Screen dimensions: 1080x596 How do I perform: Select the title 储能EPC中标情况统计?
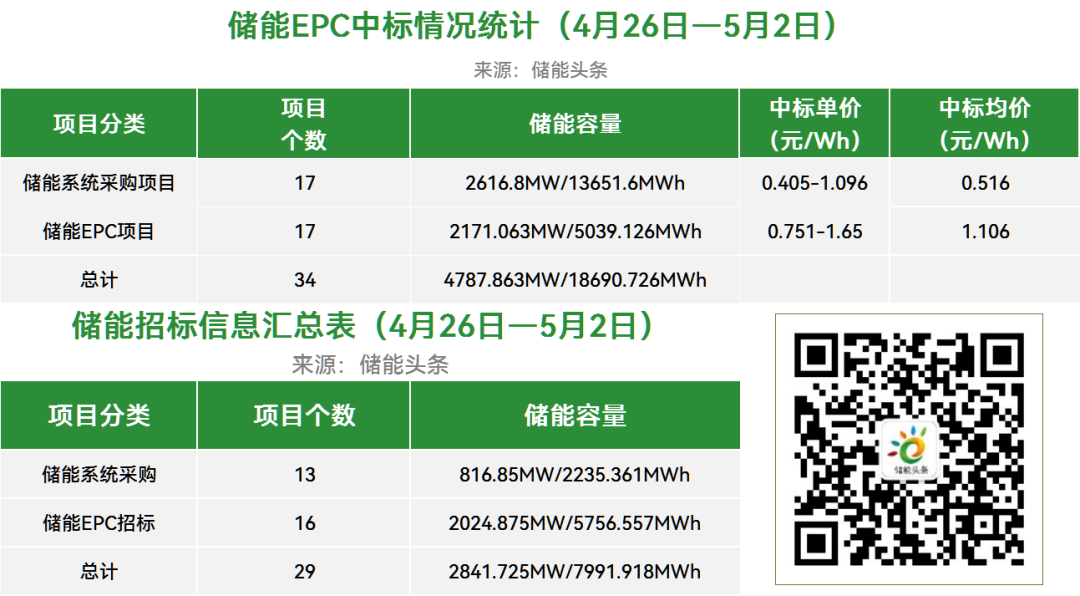533,26
